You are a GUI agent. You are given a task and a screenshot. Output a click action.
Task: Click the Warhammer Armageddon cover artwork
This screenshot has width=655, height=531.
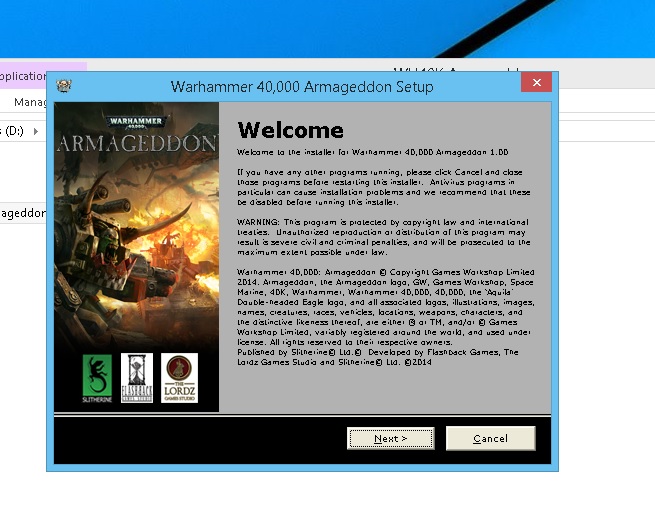[x=136, y=257]
